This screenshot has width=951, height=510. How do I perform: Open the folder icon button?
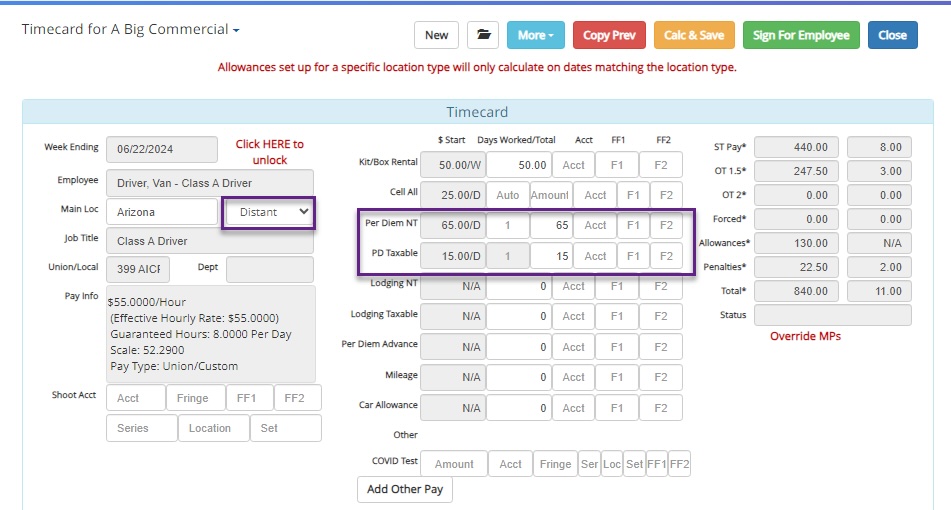click(483, 35)
